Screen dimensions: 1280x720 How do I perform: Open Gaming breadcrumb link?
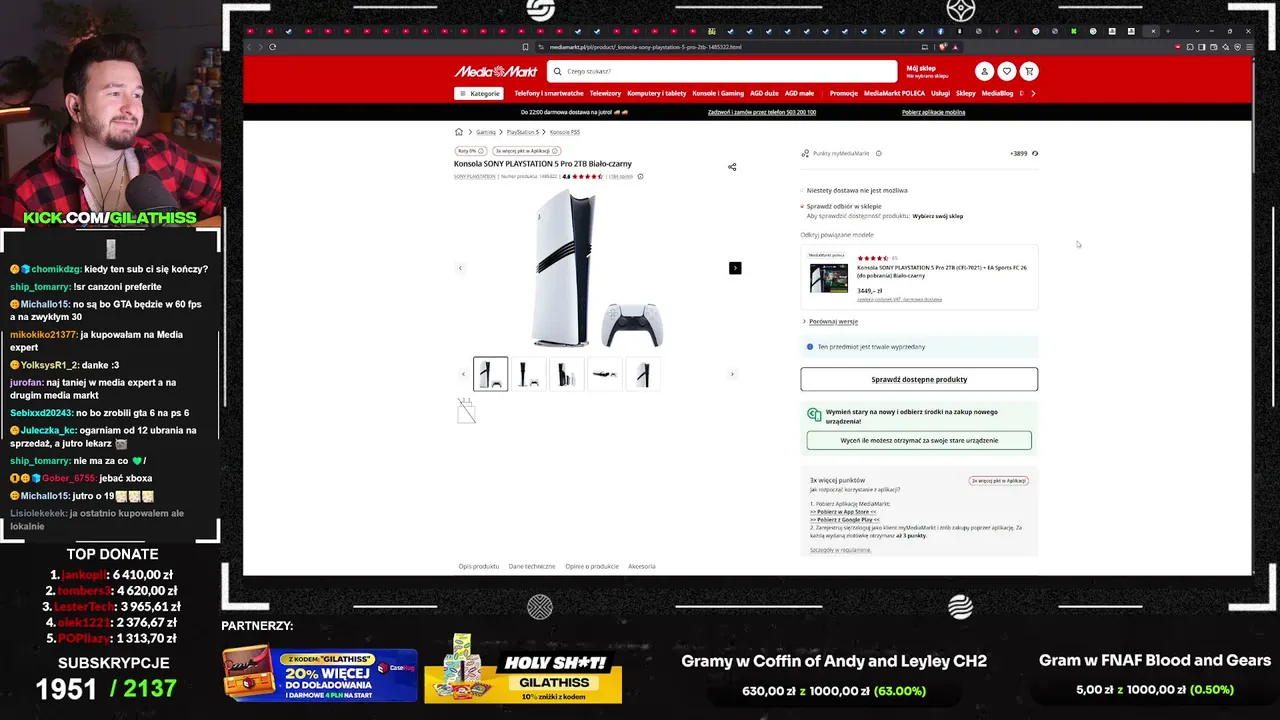(x=486, y=132)
